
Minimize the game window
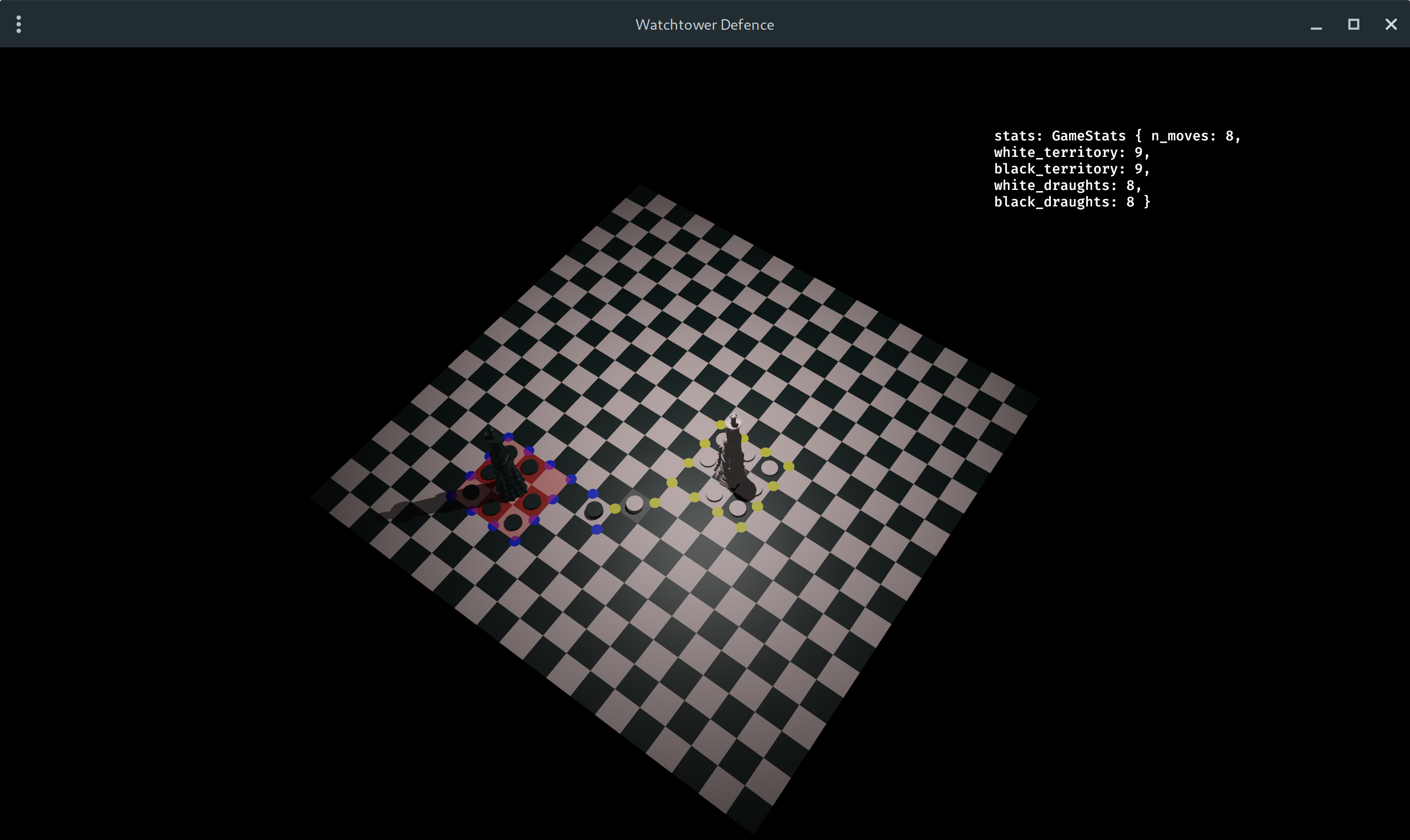pyautogui.click(x=1316, y=24)
